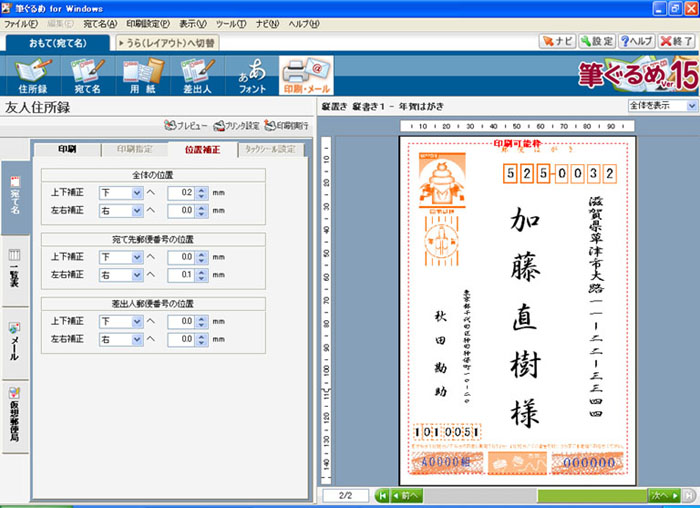
Task: Click the 次へ next record button
Action: (x=664, y=495)
